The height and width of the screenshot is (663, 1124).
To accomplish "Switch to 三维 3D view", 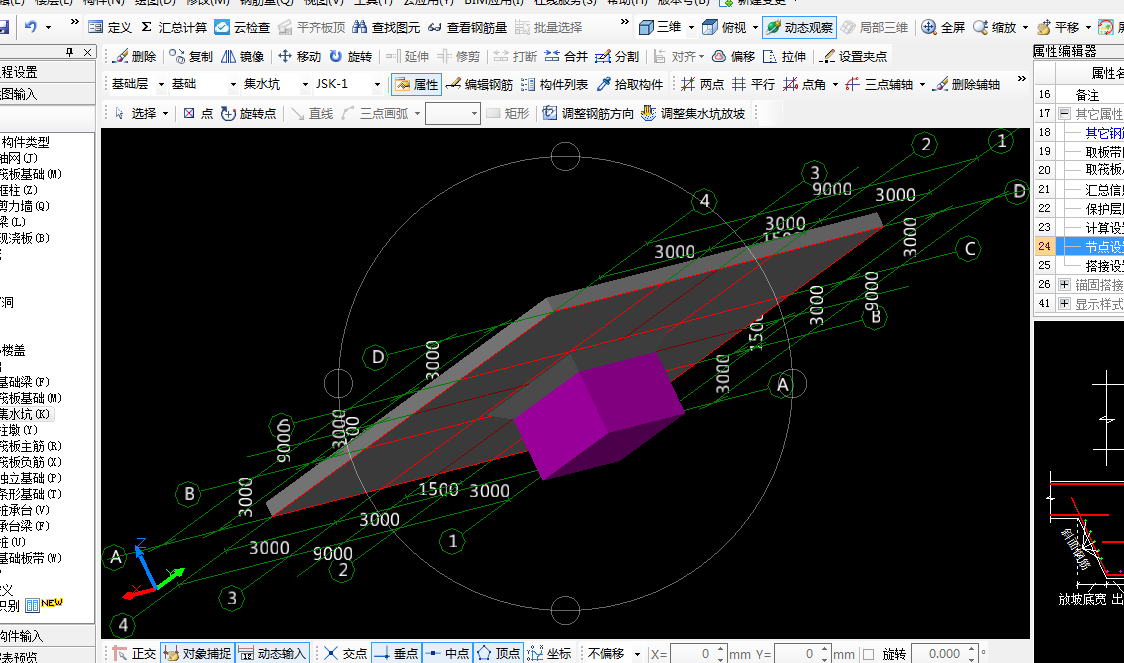I will (x=660, y=27).
